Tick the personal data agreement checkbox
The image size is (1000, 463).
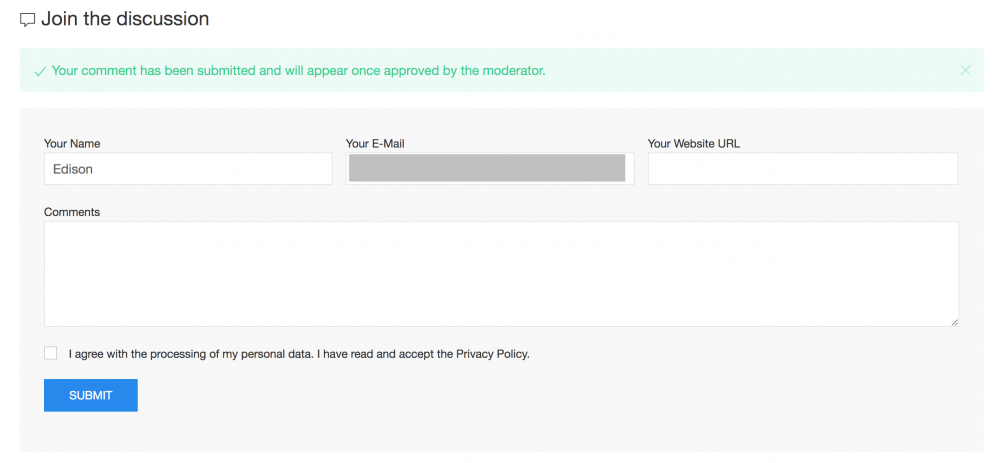pyautogui.click(x=51, y=353)
